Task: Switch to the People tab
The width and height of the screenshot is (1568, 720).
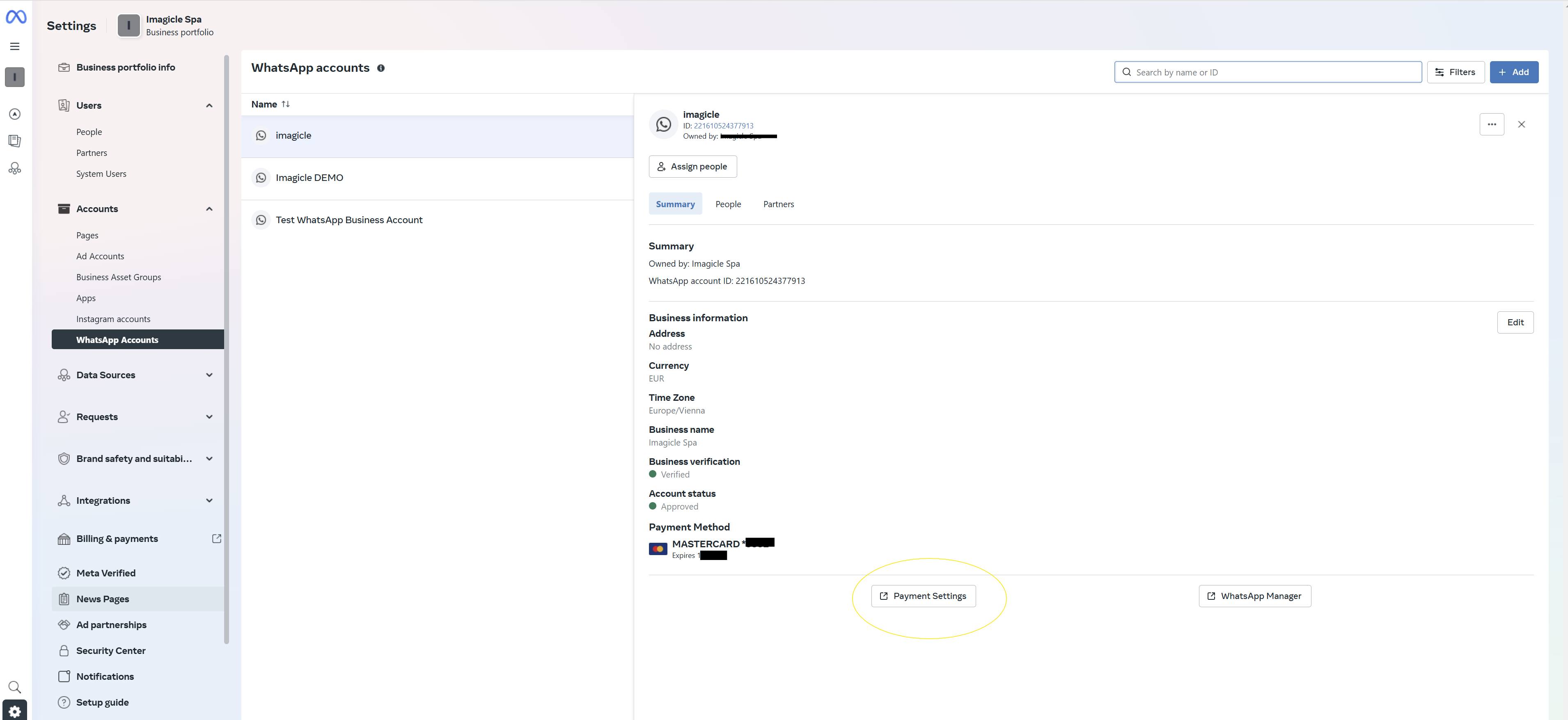Action: pyautogui.click(x=728, y=204)
